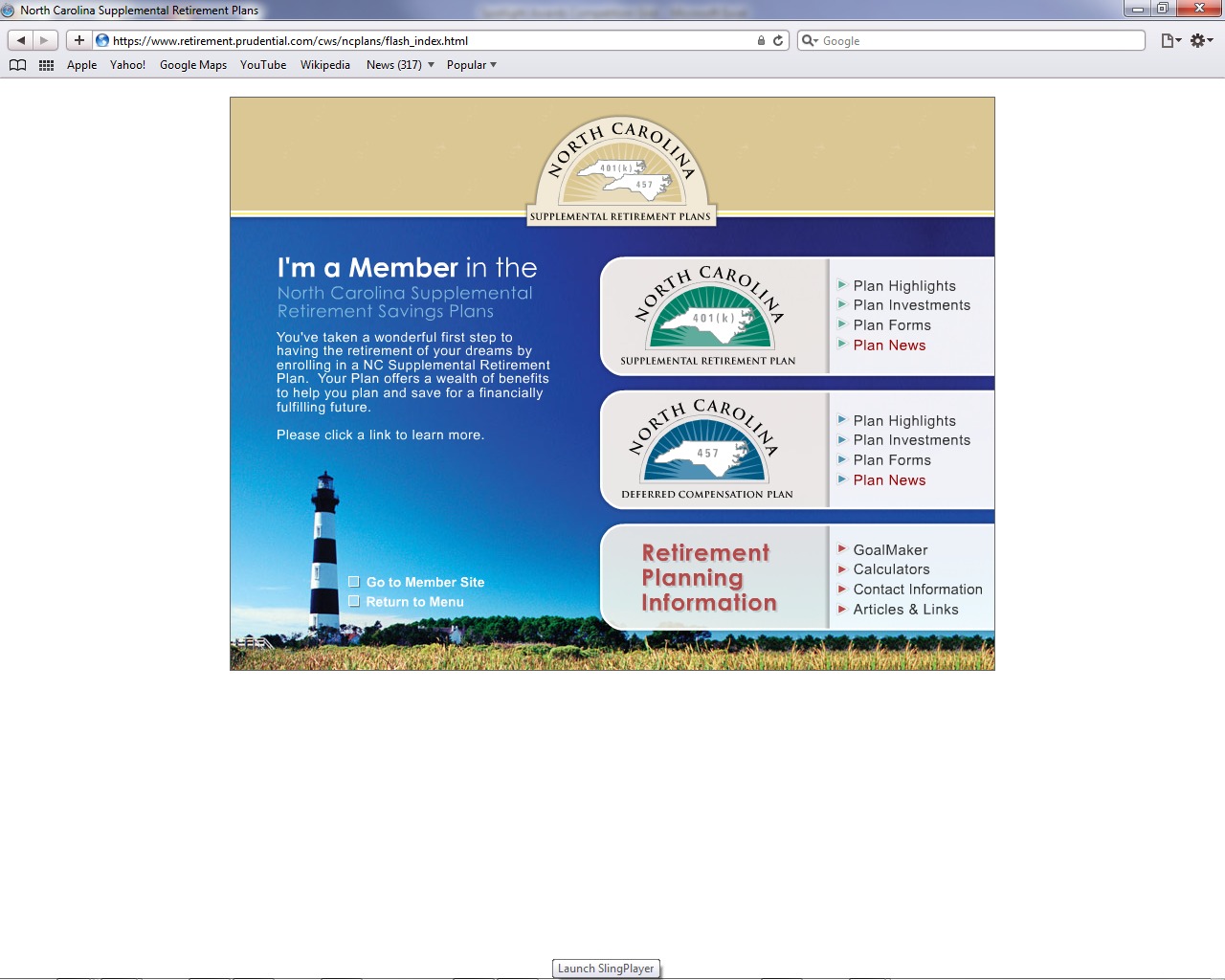Open the settings gear menu
1225x980 pixels.
pos(1201,40)
